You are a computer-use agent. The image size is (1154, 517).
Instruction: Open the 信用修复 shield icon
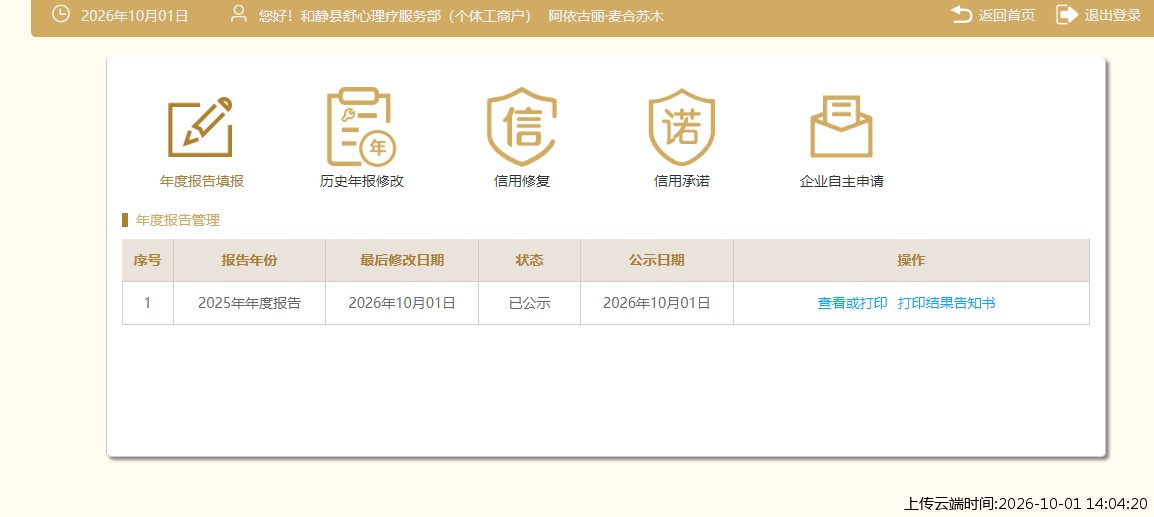[x=522, y=127]
